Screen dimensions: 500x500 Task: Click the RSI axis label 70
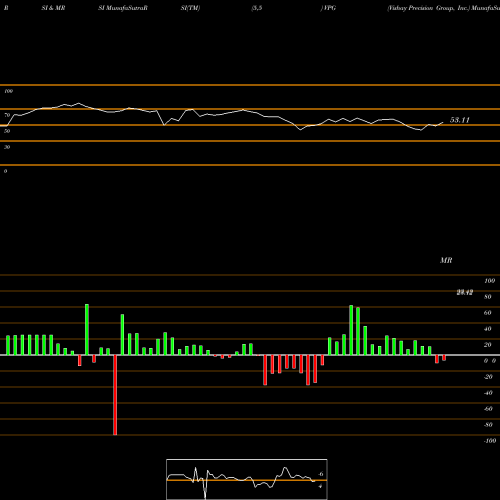(x=7, y=115)
